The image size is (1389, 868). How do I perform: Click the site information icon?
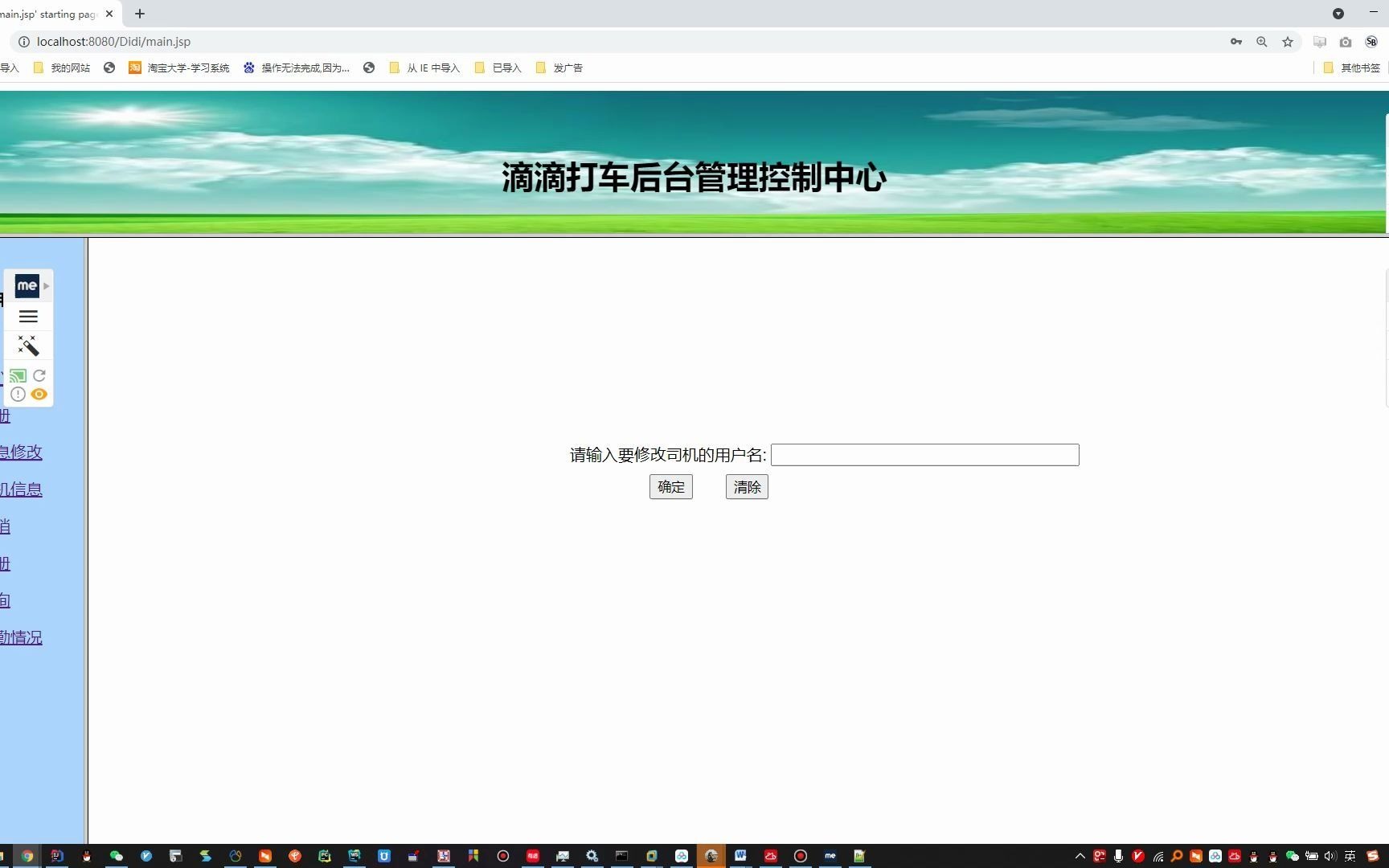(x=24, y=42)
